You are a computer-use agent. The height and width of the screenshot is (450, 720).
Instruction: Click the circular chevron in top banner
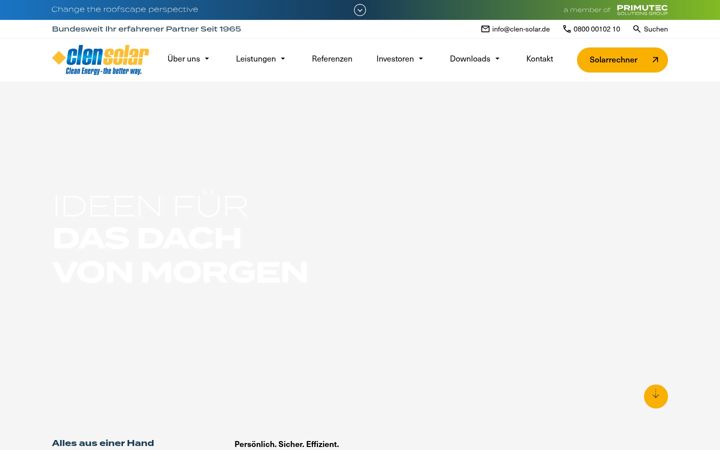pyautogui.click(x=360, y=10)
